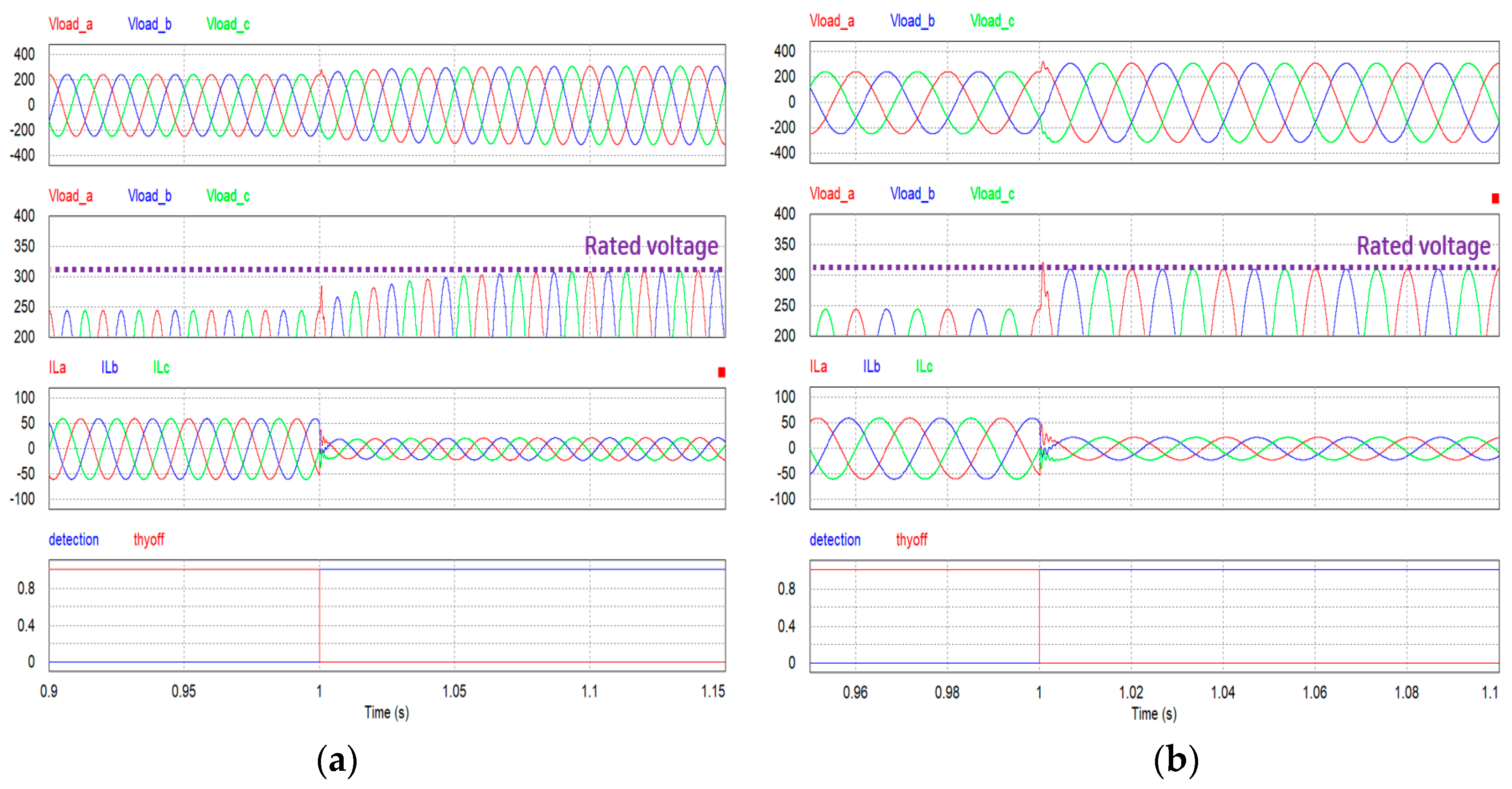The width and height of the screenshot is (1512, 789).
Task: Select the ILa legend label in panel (a)
Action: click(x=57, y=368)
